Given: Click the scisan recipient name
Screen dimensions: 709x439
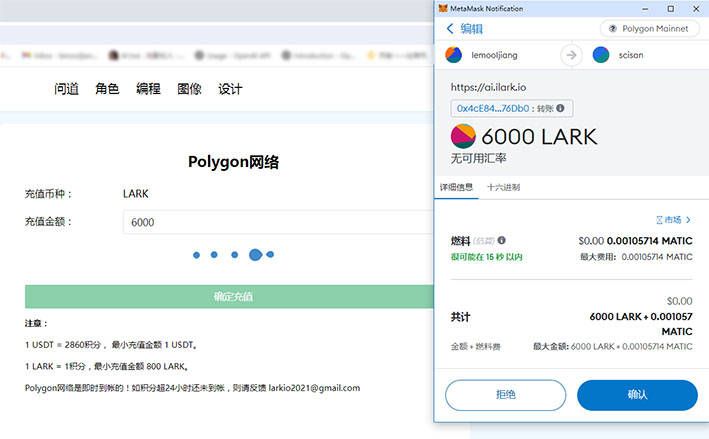Looking at the screenshot, I should point(631,55).
